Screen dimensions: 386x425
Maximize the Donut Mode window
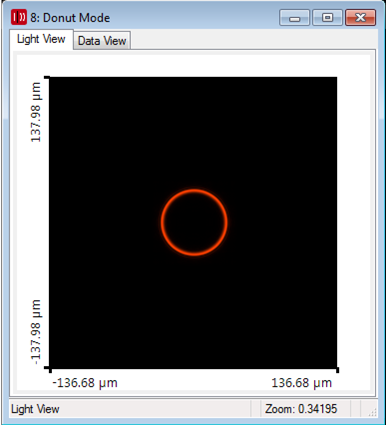[x=327, y=17]
